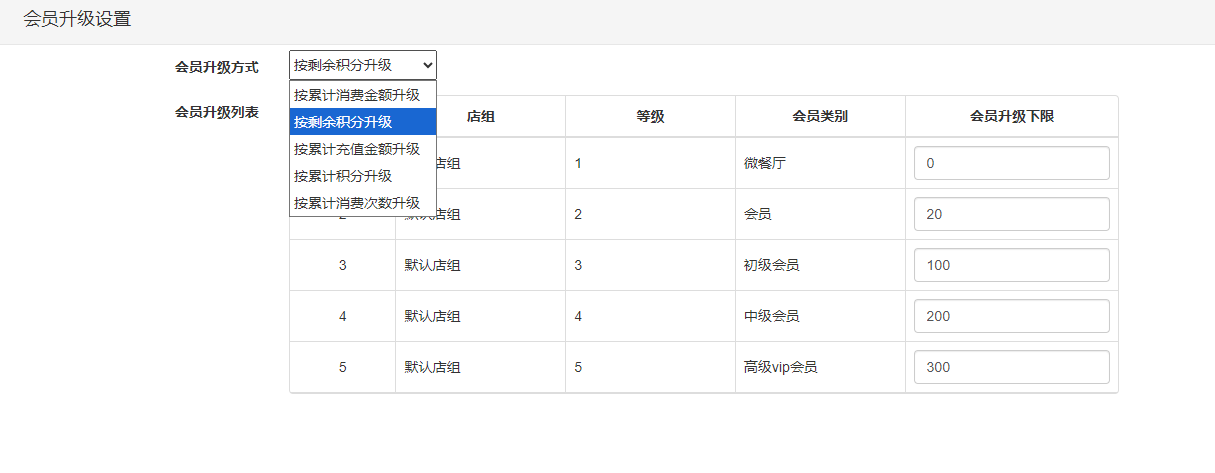The height and width of the screenshot is (473, 1215).
Task: Focus the 会员 upgrade limit field
Action: (x=1011, y=214)
